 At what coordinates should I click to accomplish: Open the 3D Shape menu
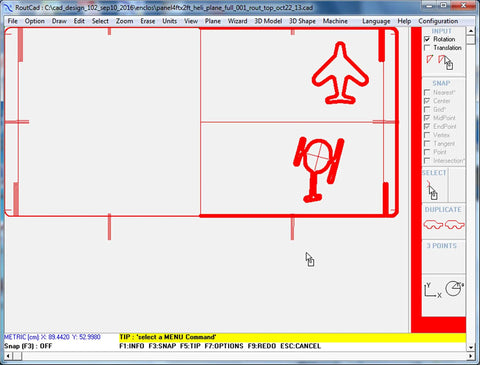(x=302, y=21)
